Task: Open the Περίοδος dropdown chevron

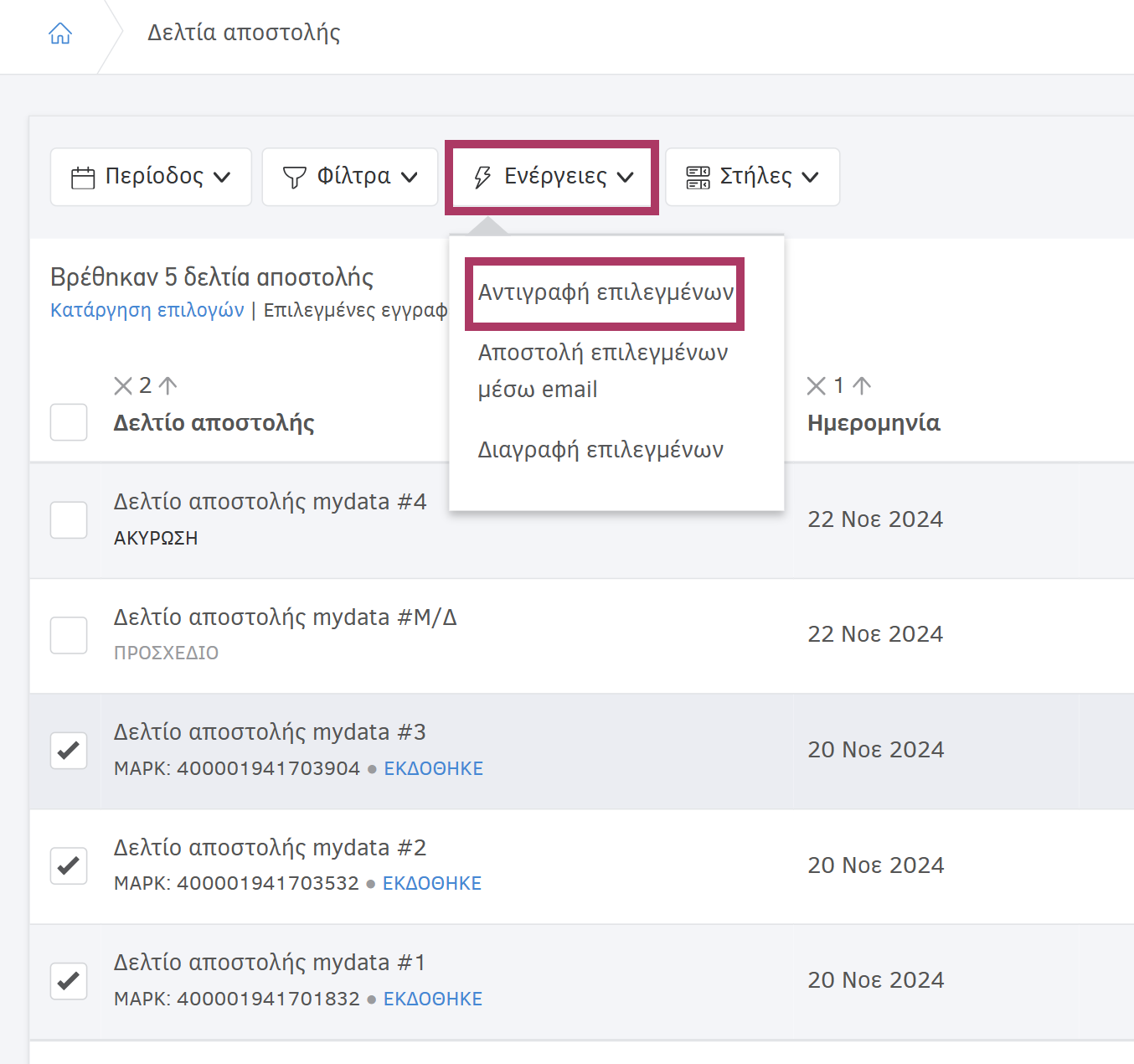Action: 222,178
